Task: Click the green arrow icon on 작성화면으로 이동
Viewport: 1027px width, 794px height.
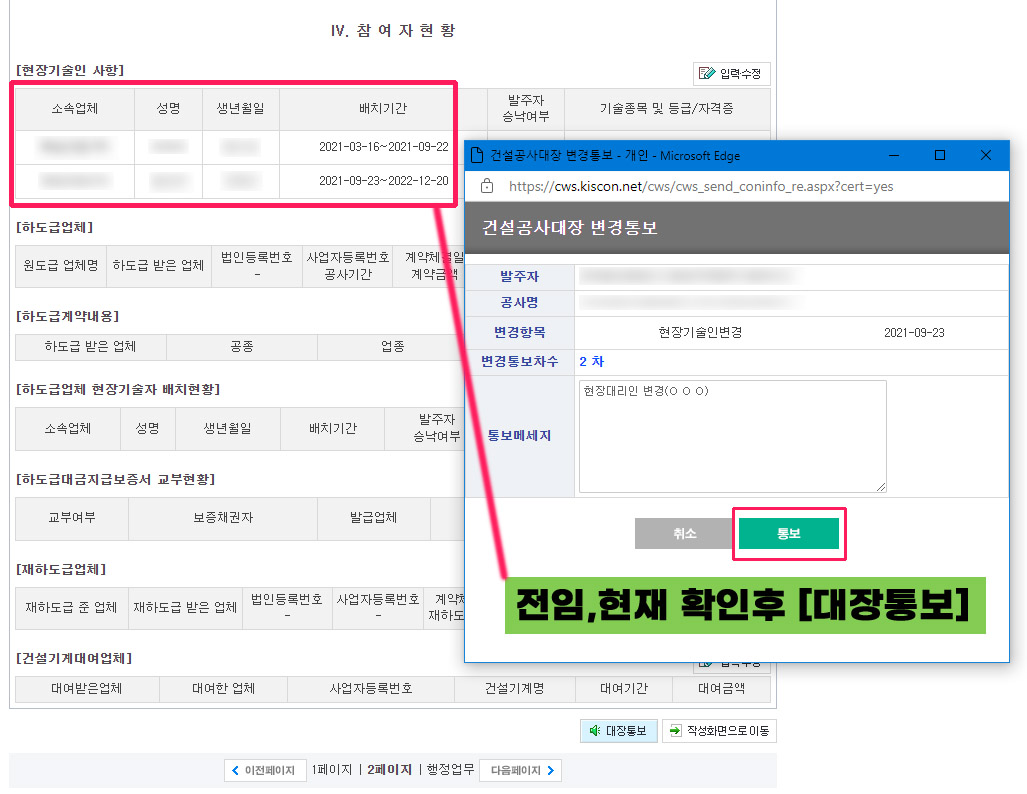Action: (676, 730)
